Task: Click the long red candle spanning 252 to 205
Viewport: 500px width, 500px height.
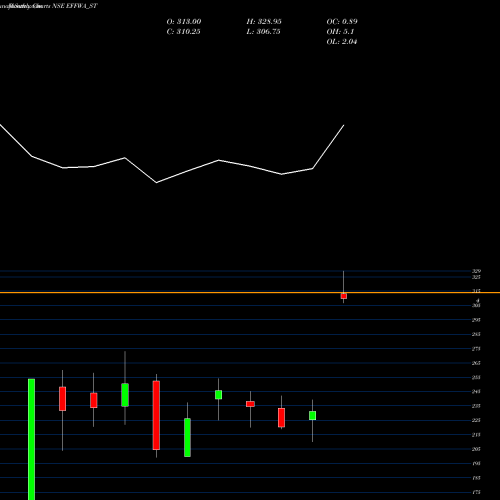Action: point(156,415)
